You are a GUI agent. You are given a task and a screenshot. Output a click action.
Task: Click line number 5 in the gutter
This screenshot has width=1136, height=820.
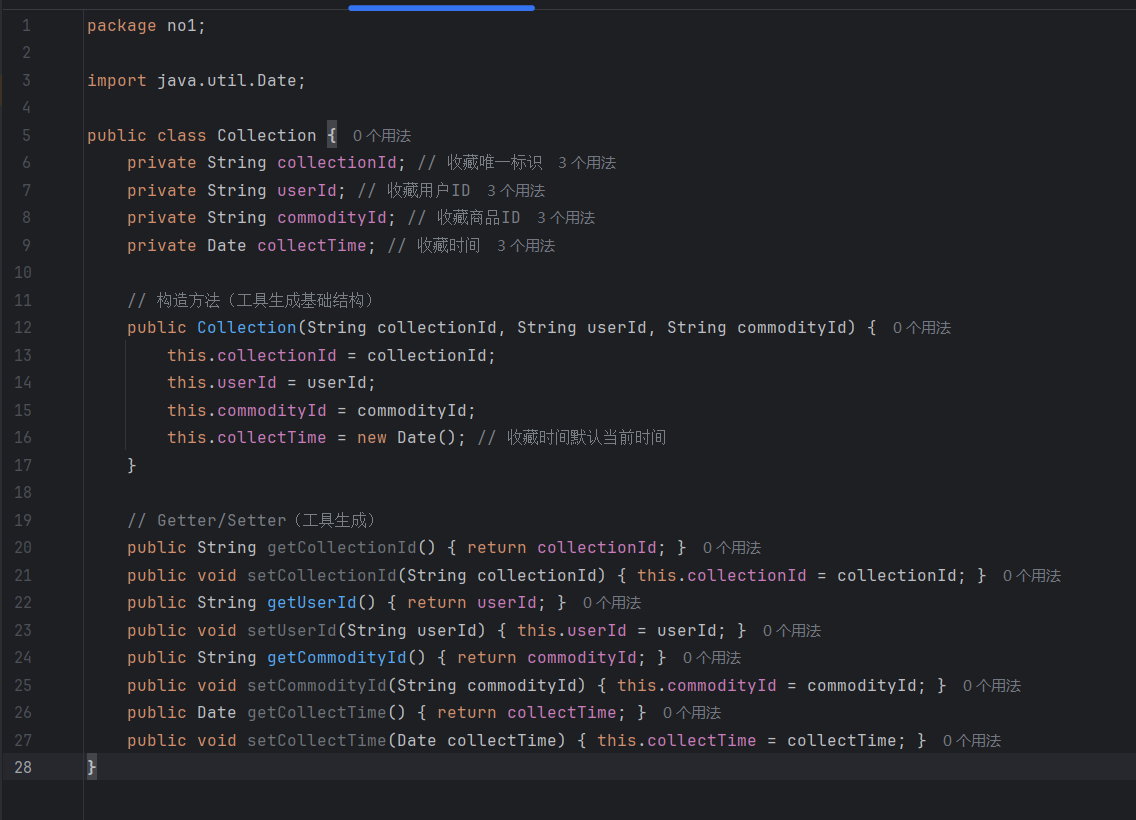[x=26, y=135]
